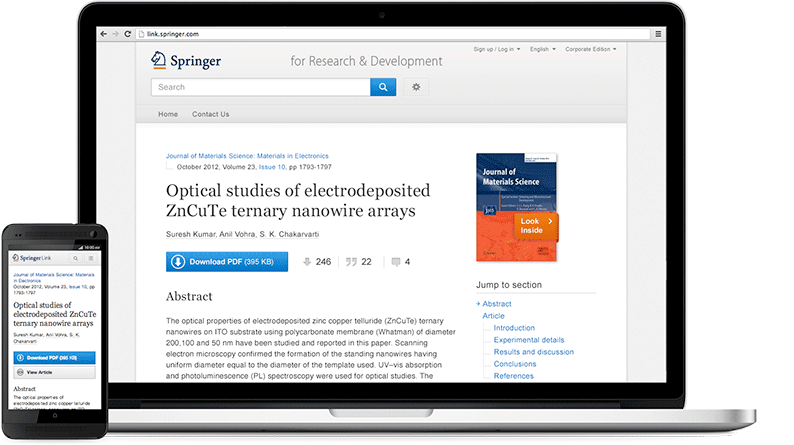Click the Download PDF (395 KB) button
The image size is (794, 445).
click(x=226, y=262)
